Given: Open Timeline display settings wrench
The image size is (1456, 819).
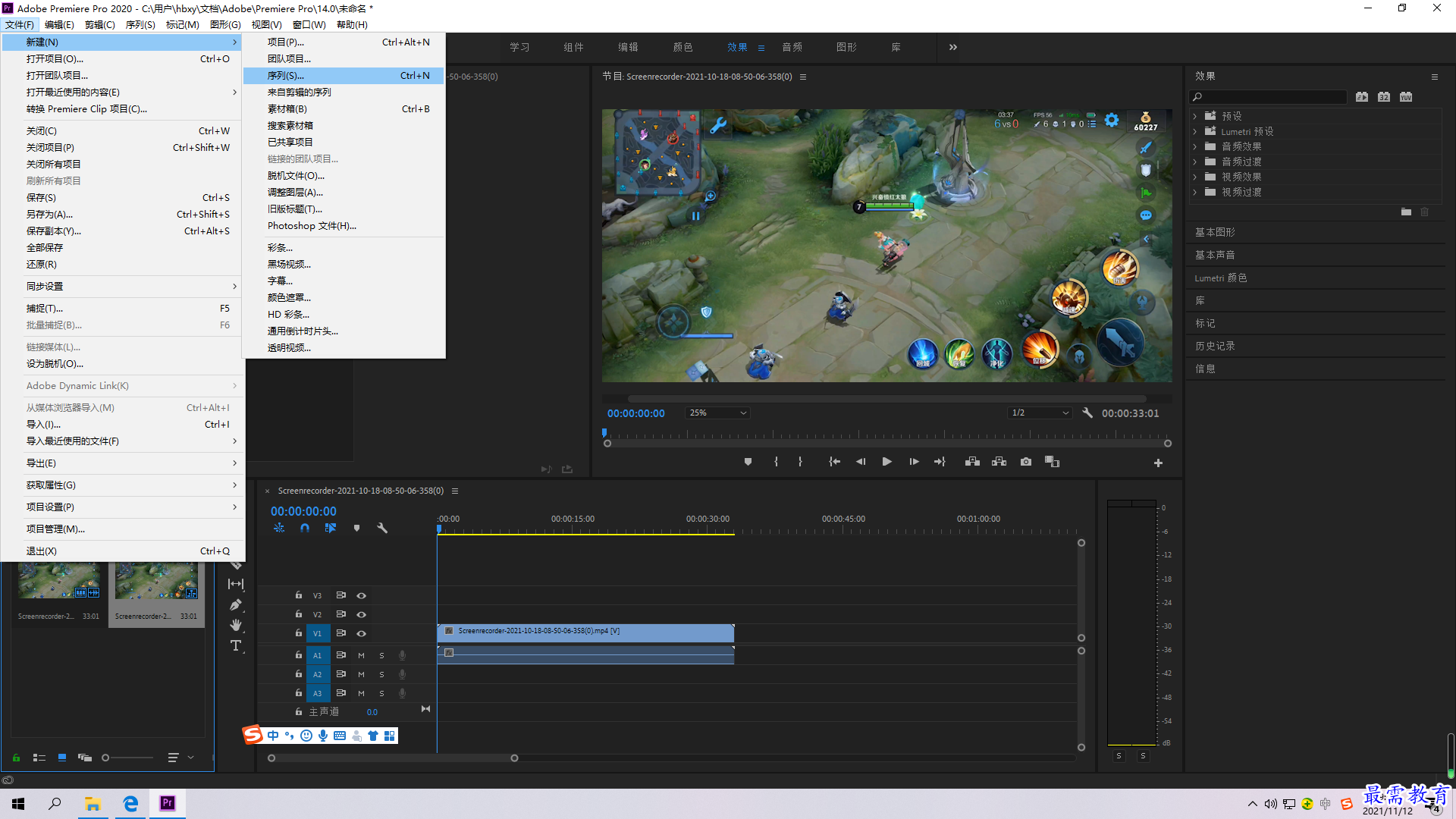Looking at the screenshot, I should click(x=382, y=528).
